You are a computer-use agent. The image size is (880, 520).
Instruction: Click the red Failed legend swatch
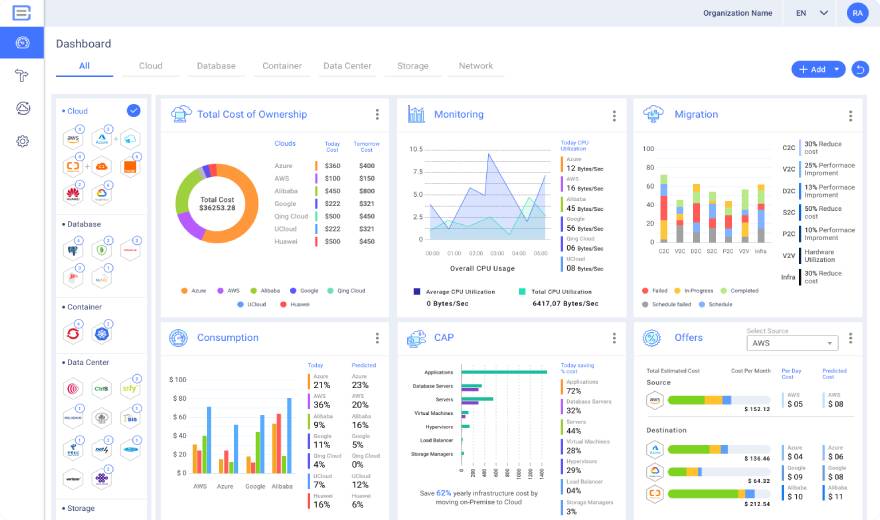(x=645, y=291)
